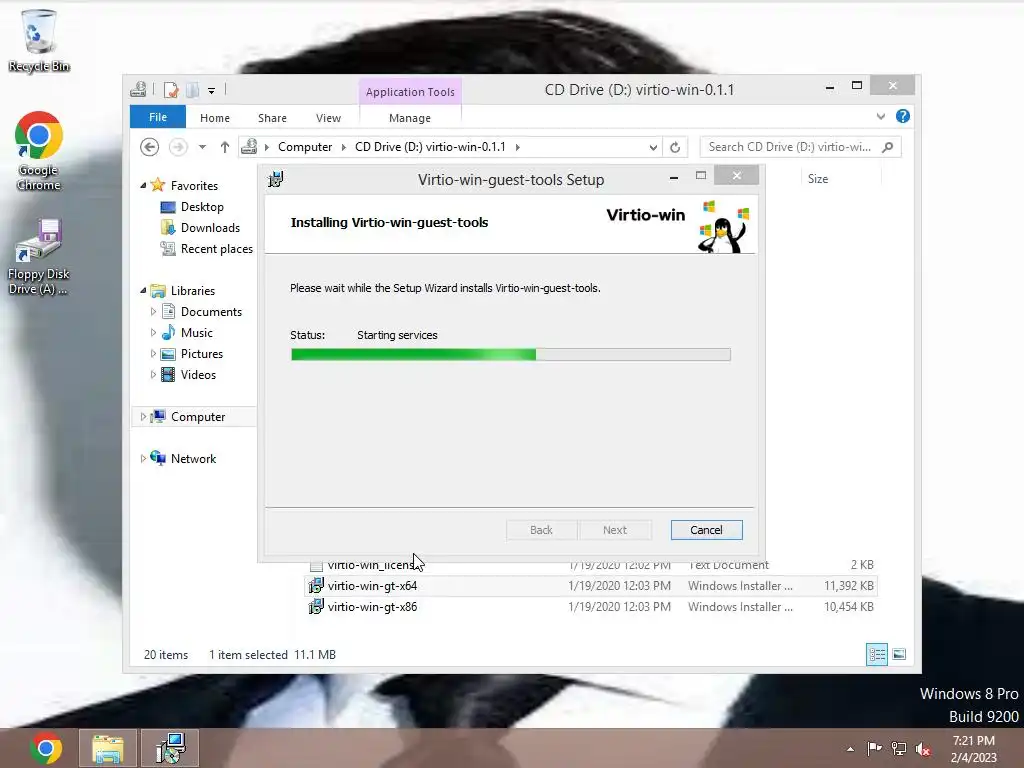The height and width of the screenshot is (768, 1024).
Task: Select Network in navigation pane
Action: 193,458
